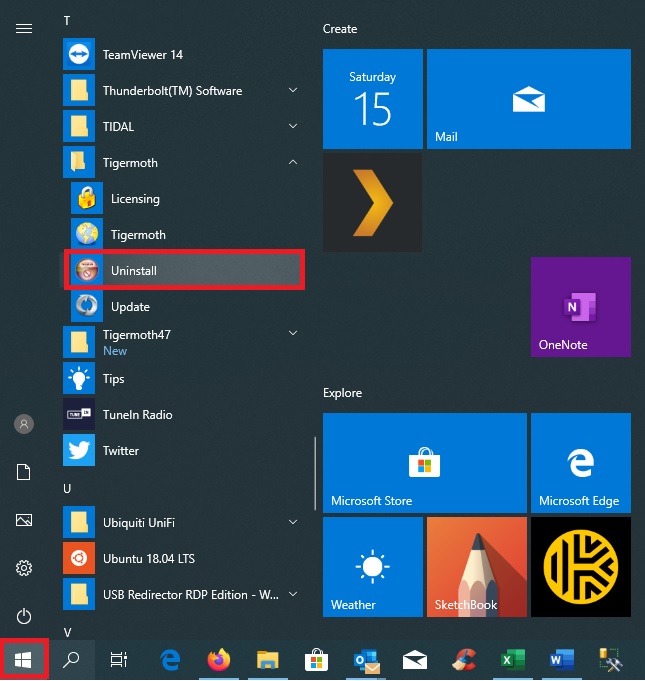
Task: Open Task View on the taskbar
Action: [x=119, y=660]
